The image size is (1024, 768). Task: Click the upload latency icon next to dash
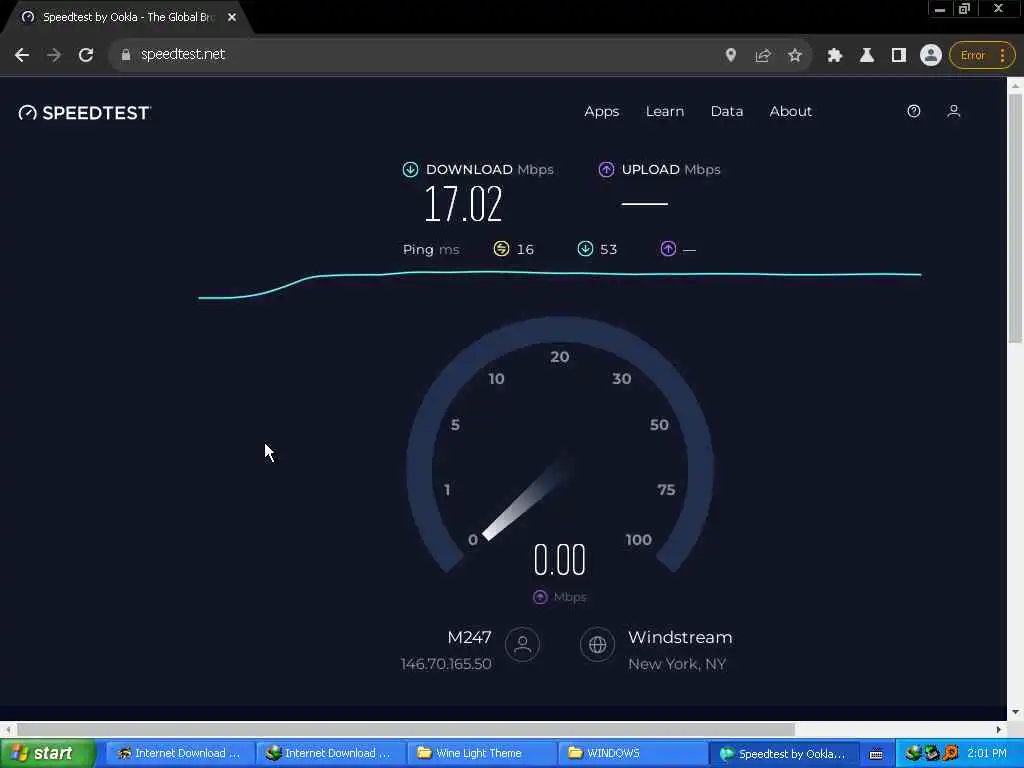(x=668, y=249)
